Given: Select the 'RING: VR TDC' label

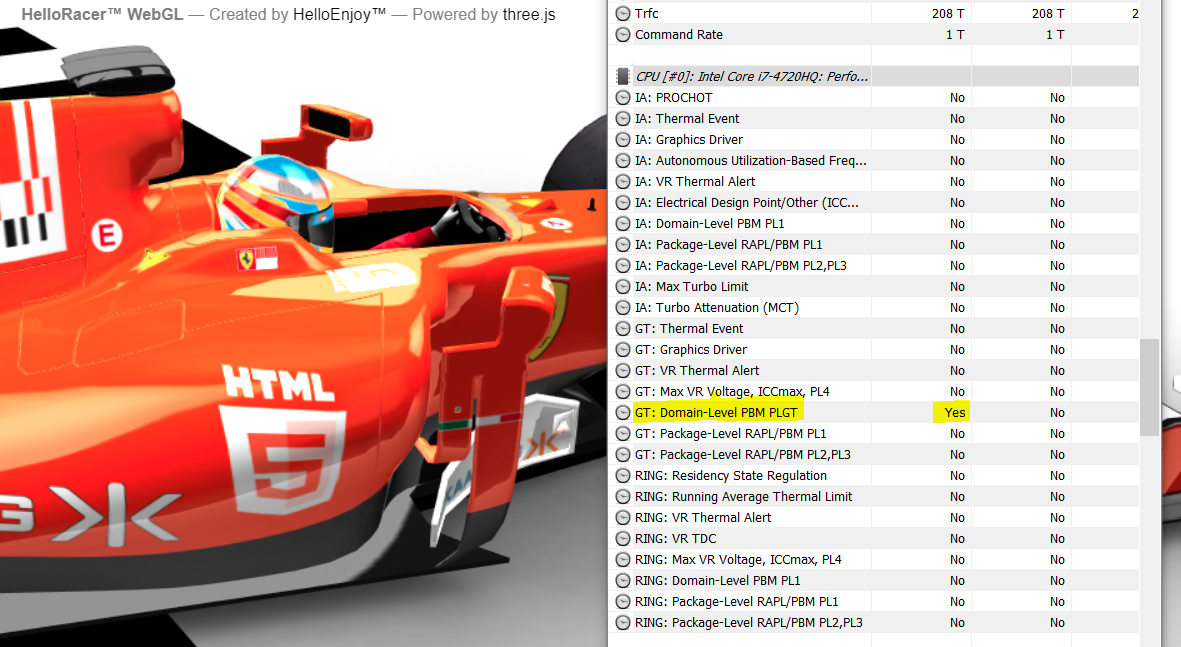Looking at the screenshot, I should point(676,539).
